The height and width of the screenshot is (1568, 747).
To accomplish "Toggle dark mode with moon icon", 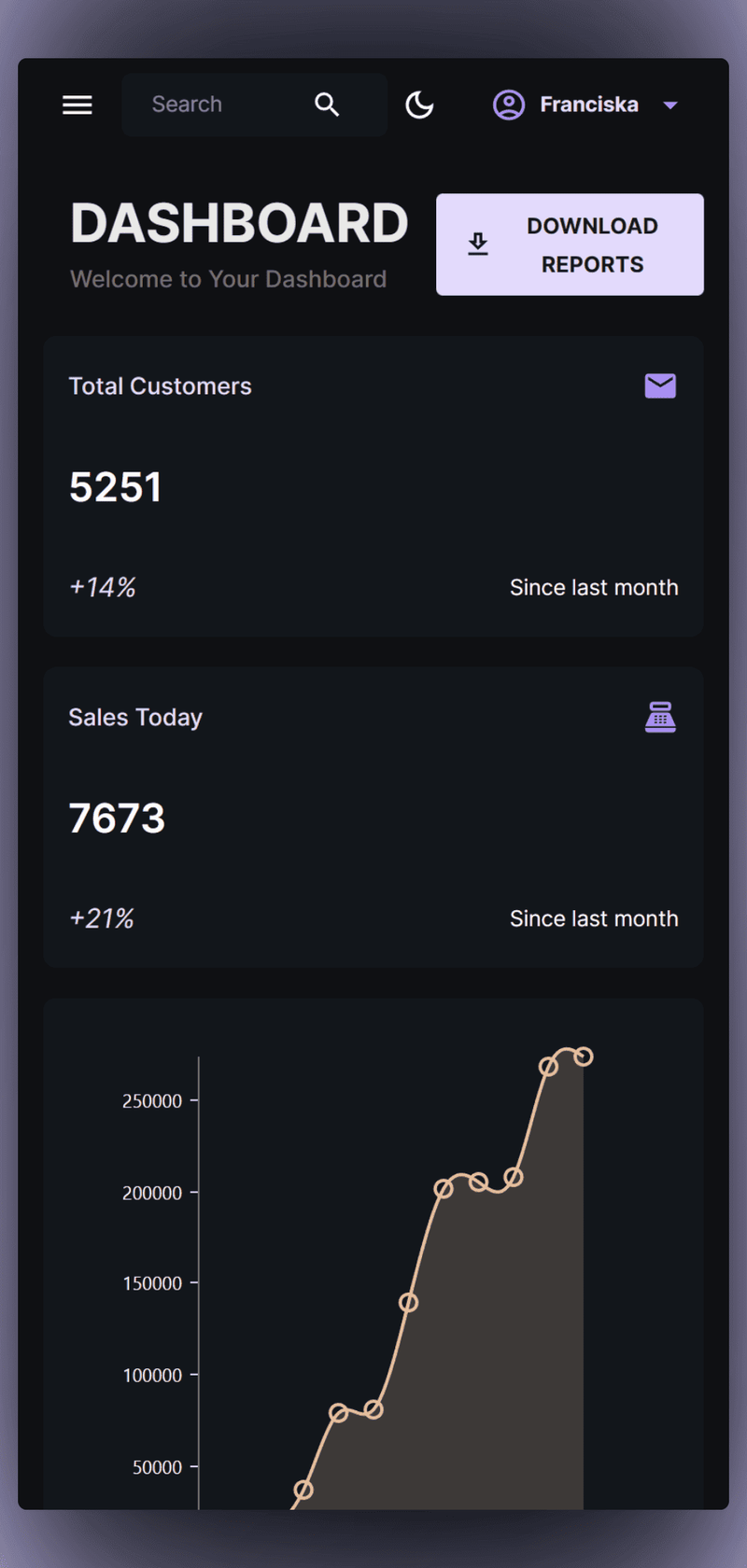I will 419,105.
